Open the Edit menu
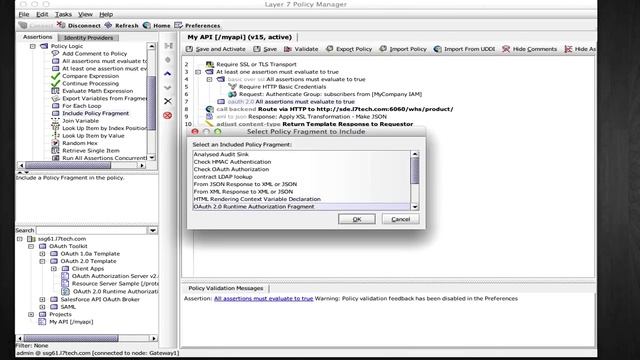Viewport: 640px width, 360px height. pyautogui.click(x=42, y=14)
